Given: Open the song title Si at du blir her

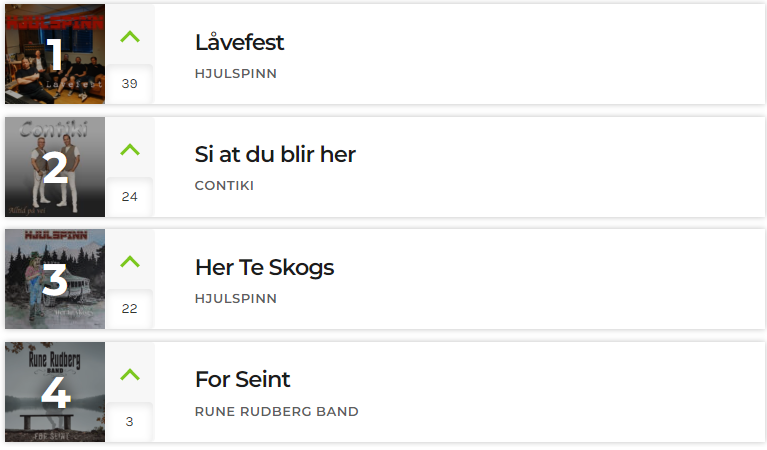Looking at the screenshot, I should 275,155.
